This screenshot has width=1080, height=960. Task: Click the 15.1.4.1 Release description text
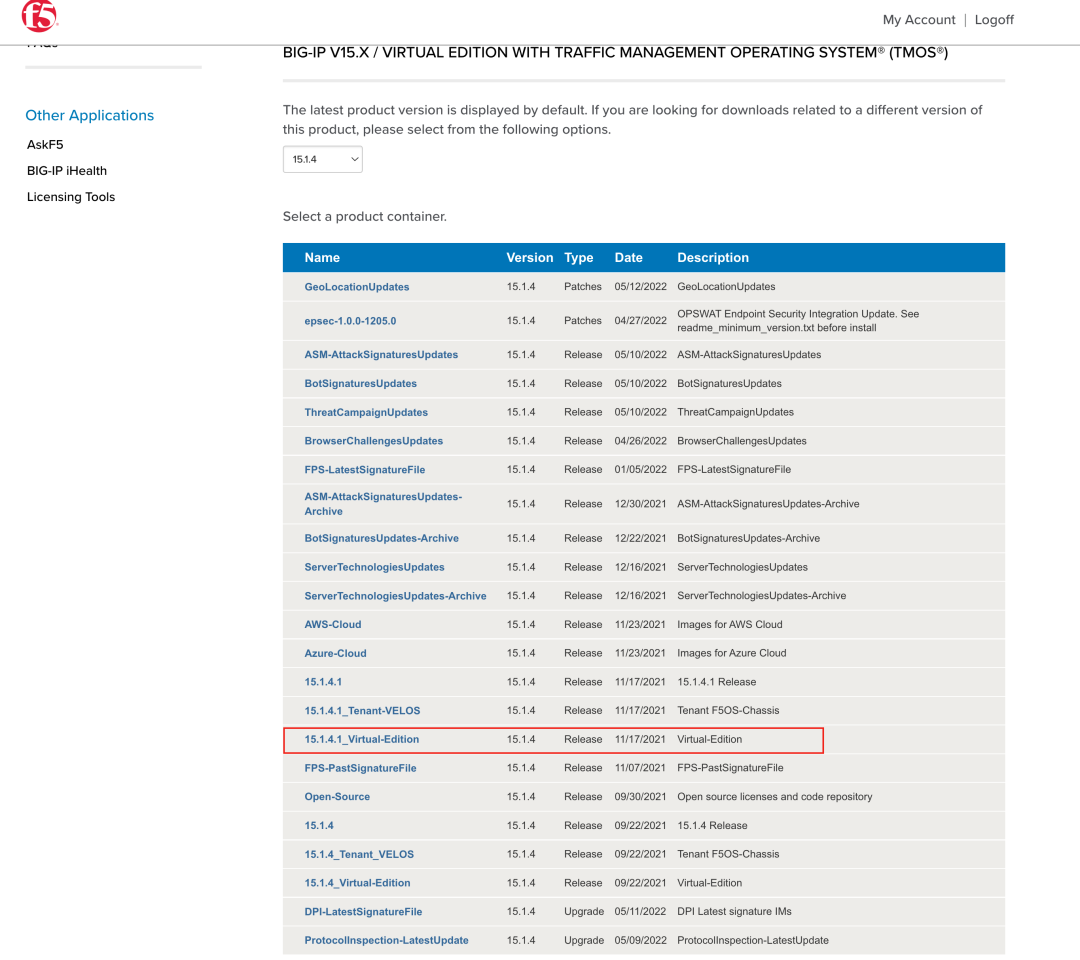(x=716, y=682)
